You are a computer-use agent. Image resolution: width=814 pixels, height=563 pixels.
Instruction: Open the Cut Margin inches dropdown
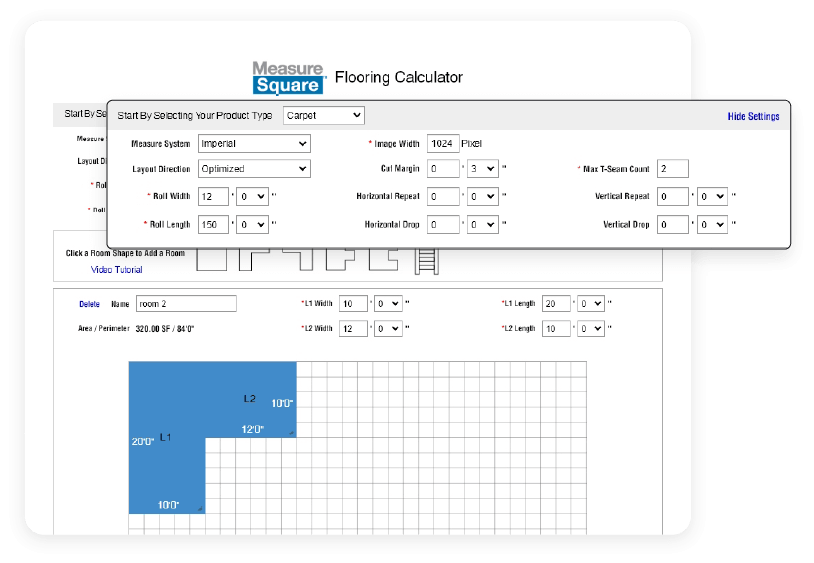click(x=482, y=169)
